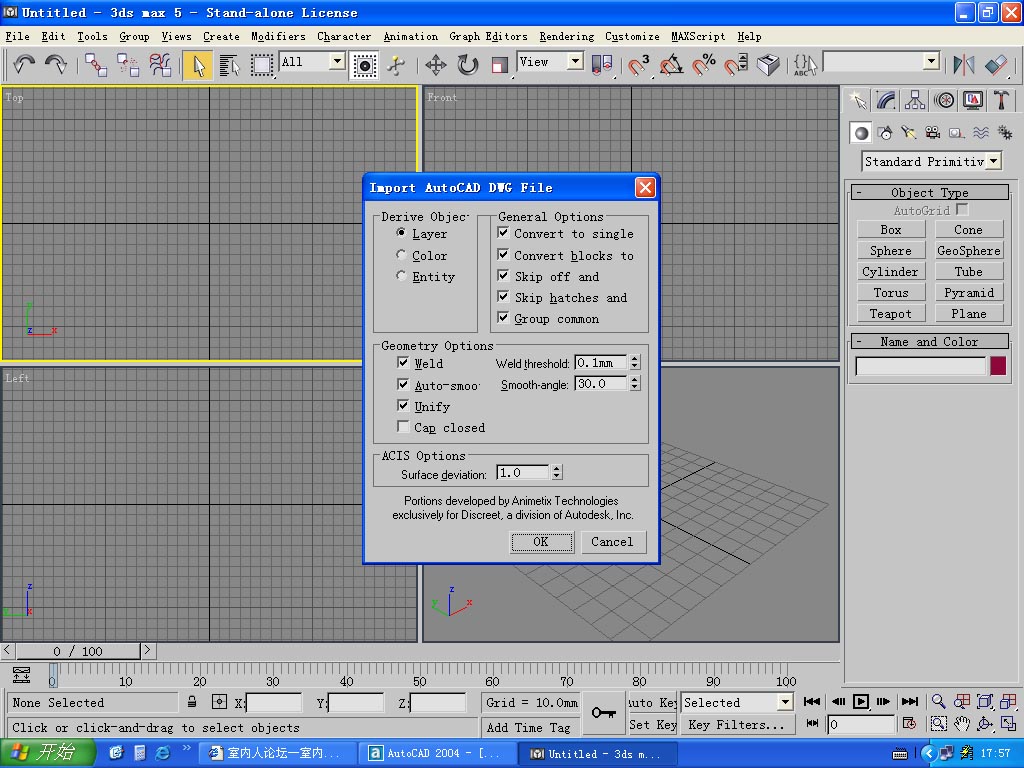Toggle the Percent Snap tool

pyautogui.click(x=703, y=65)
